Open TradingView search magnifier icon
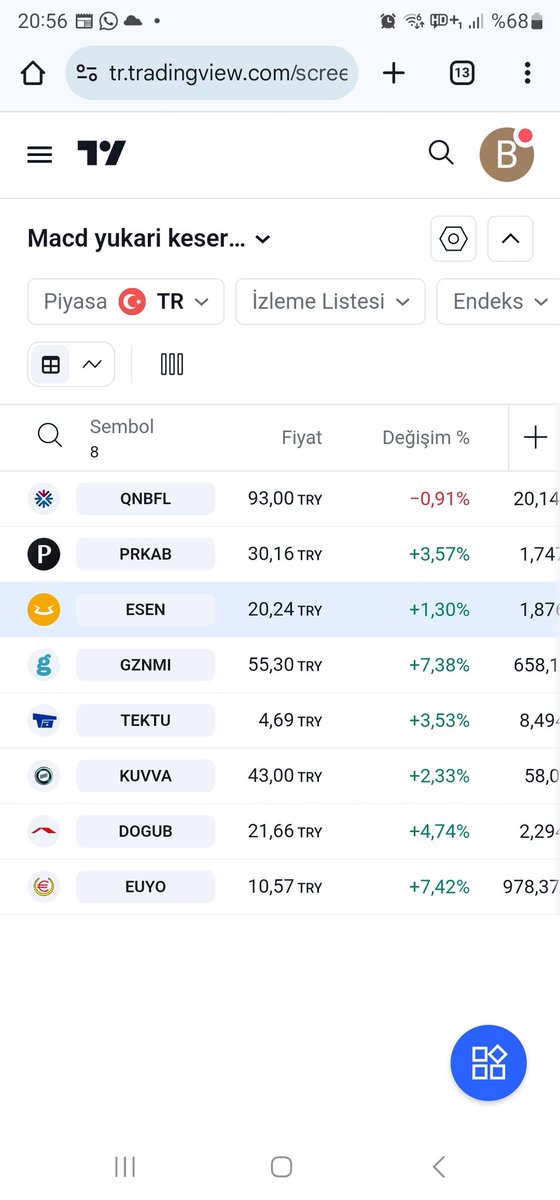The image size is (560, 1200). [441, 152]
